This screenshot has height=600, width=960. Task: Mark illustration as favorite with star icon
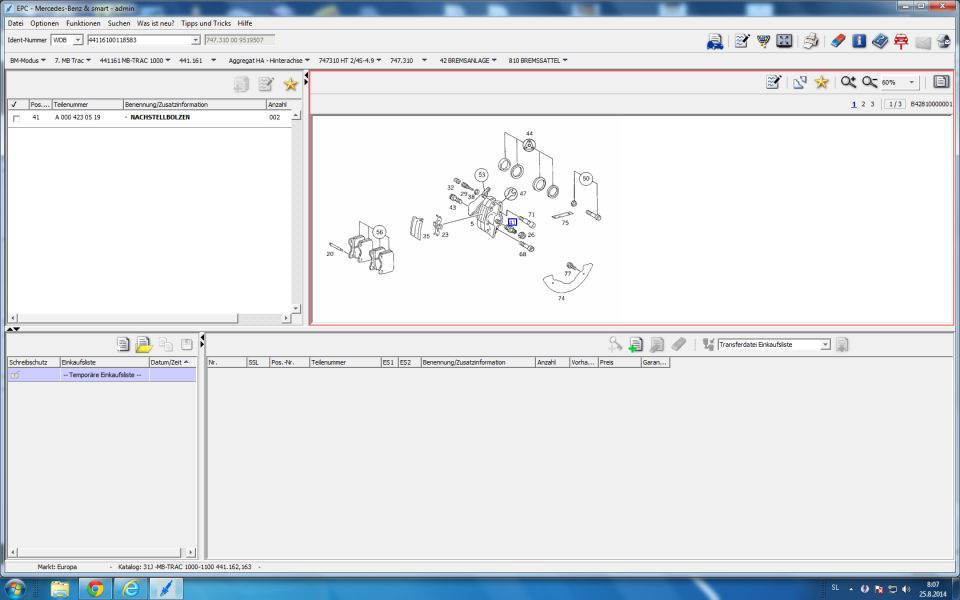click(x=822, y=82)
